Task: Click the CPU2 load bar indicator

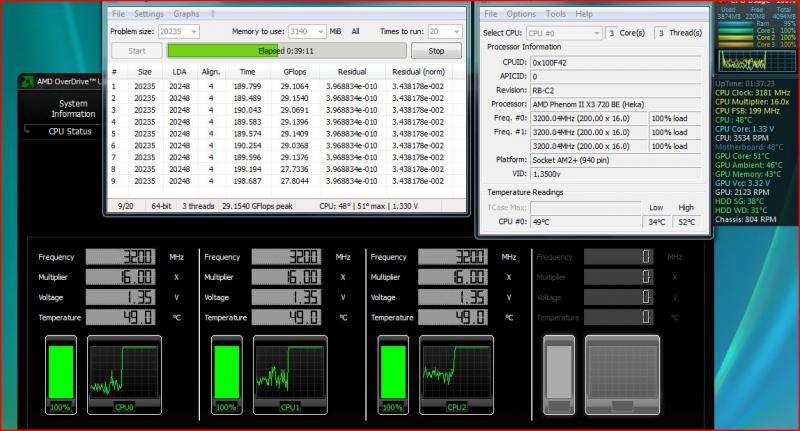Action: (393, 375)
